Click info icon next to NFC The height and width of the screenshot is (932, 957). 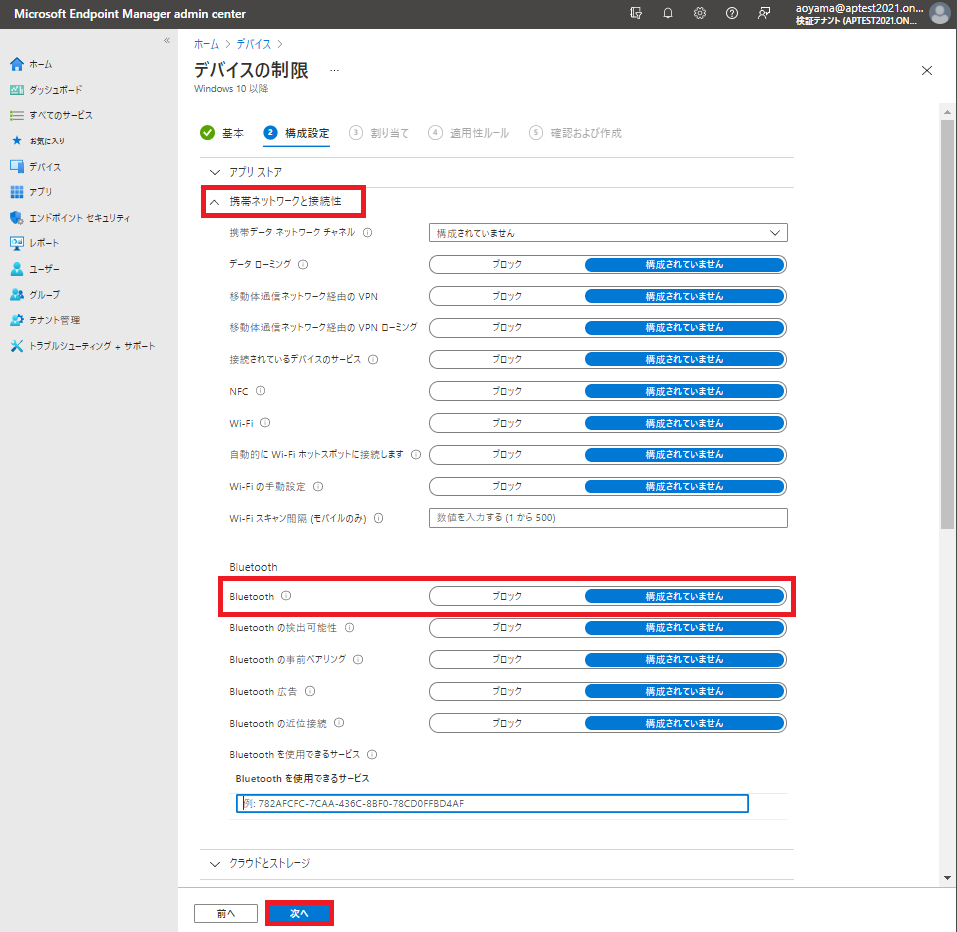tap(261, 391)
